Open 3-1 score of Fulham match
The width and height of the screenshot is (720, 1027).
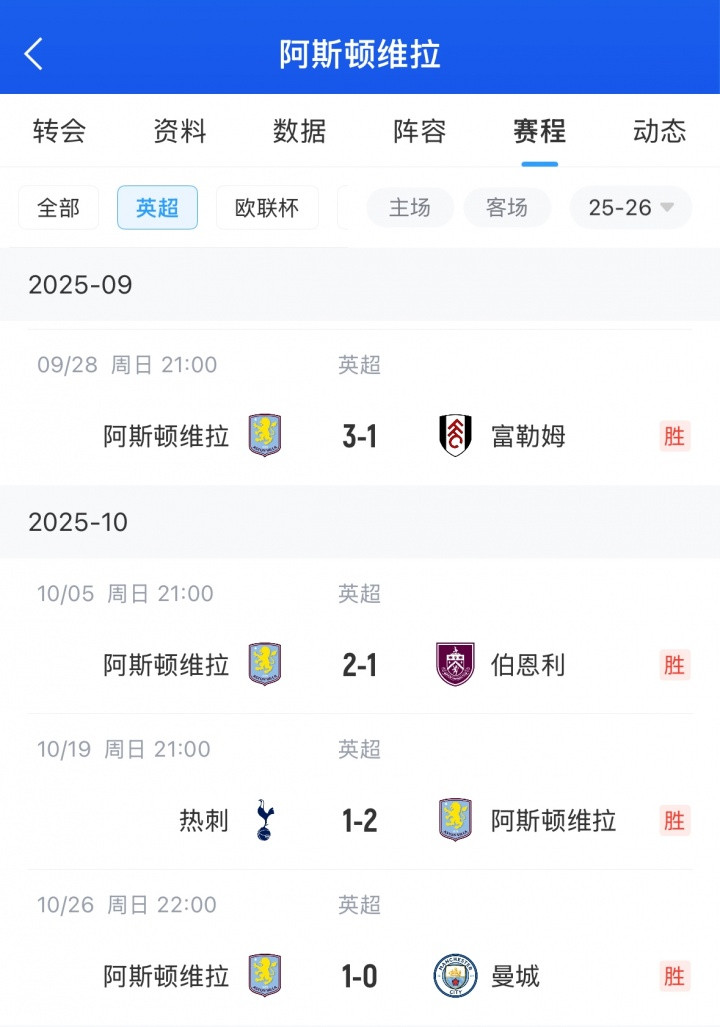tap(360, 436)
